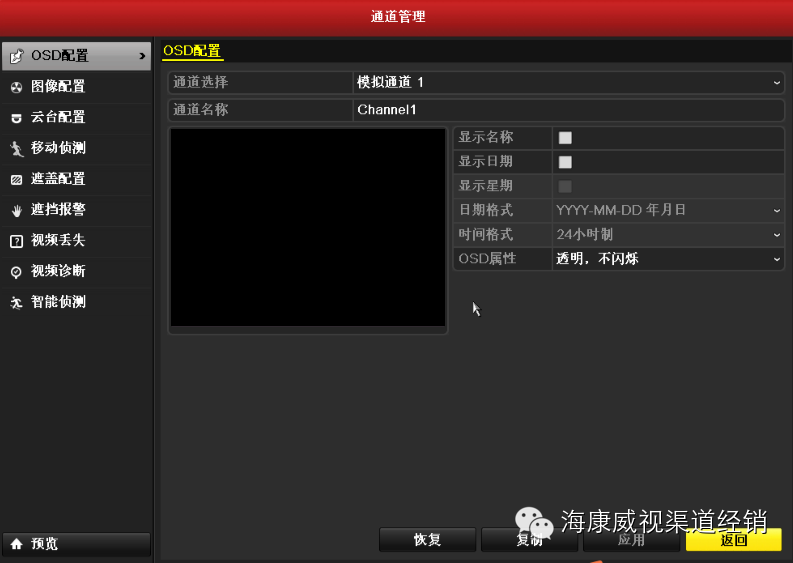
Task: Expand the 时间格式 dropdown
Action: pos(667,234)
